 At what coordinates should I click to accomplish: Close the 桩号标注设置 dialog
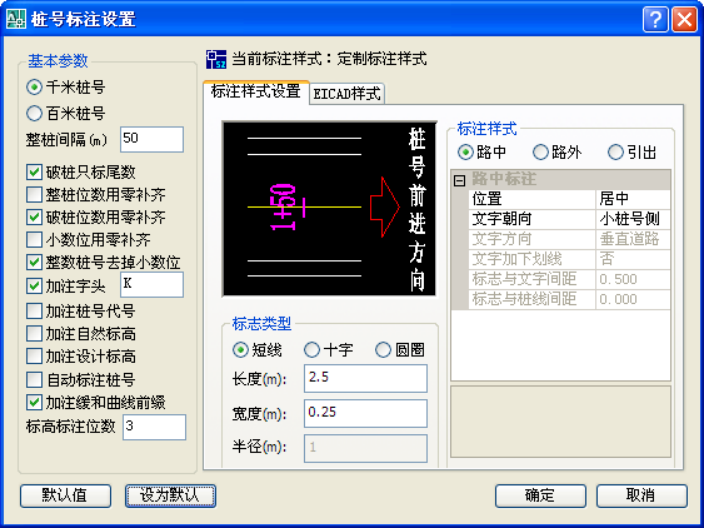(684, 19)
